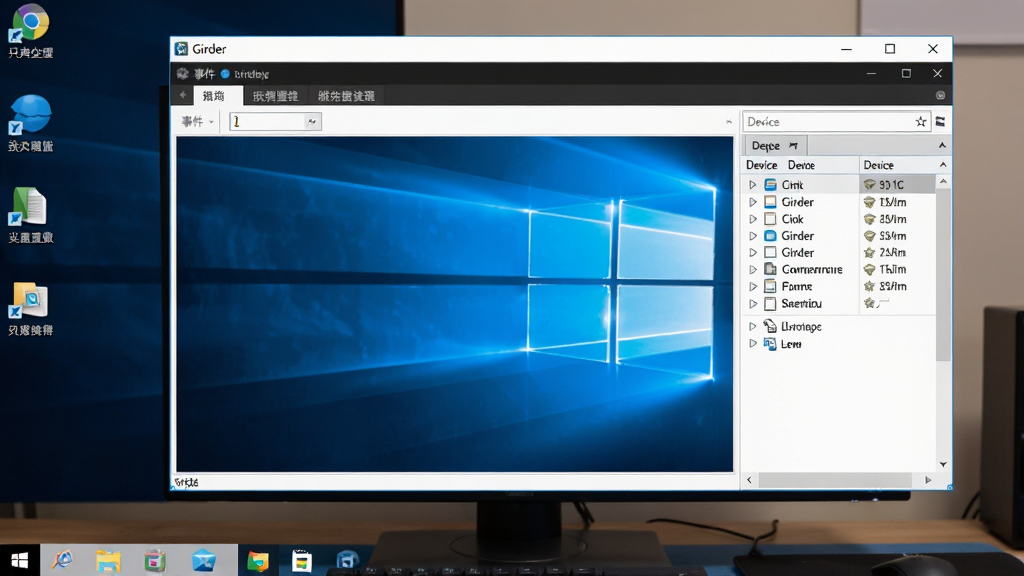Switch to the Depce panel tab
The height and width of the screenshot is (576, 1024).
[x=775, y=146]
